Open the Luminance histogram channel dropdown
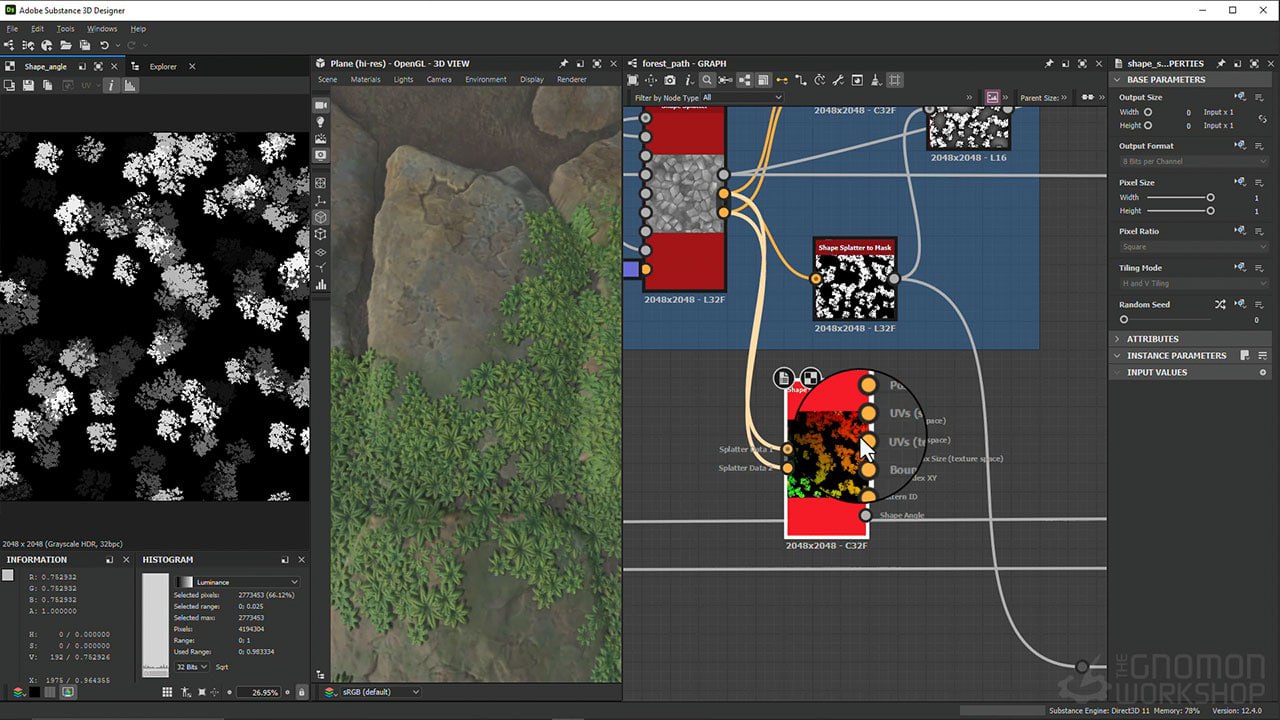Image resolution: width=1280 pixels, height=720 pixels. pyautogui.click(x=238, y=582)
